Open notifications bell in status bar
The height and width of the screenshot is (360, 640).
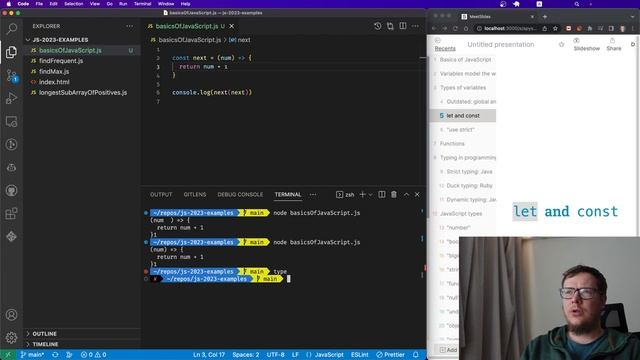pos(416,355)
